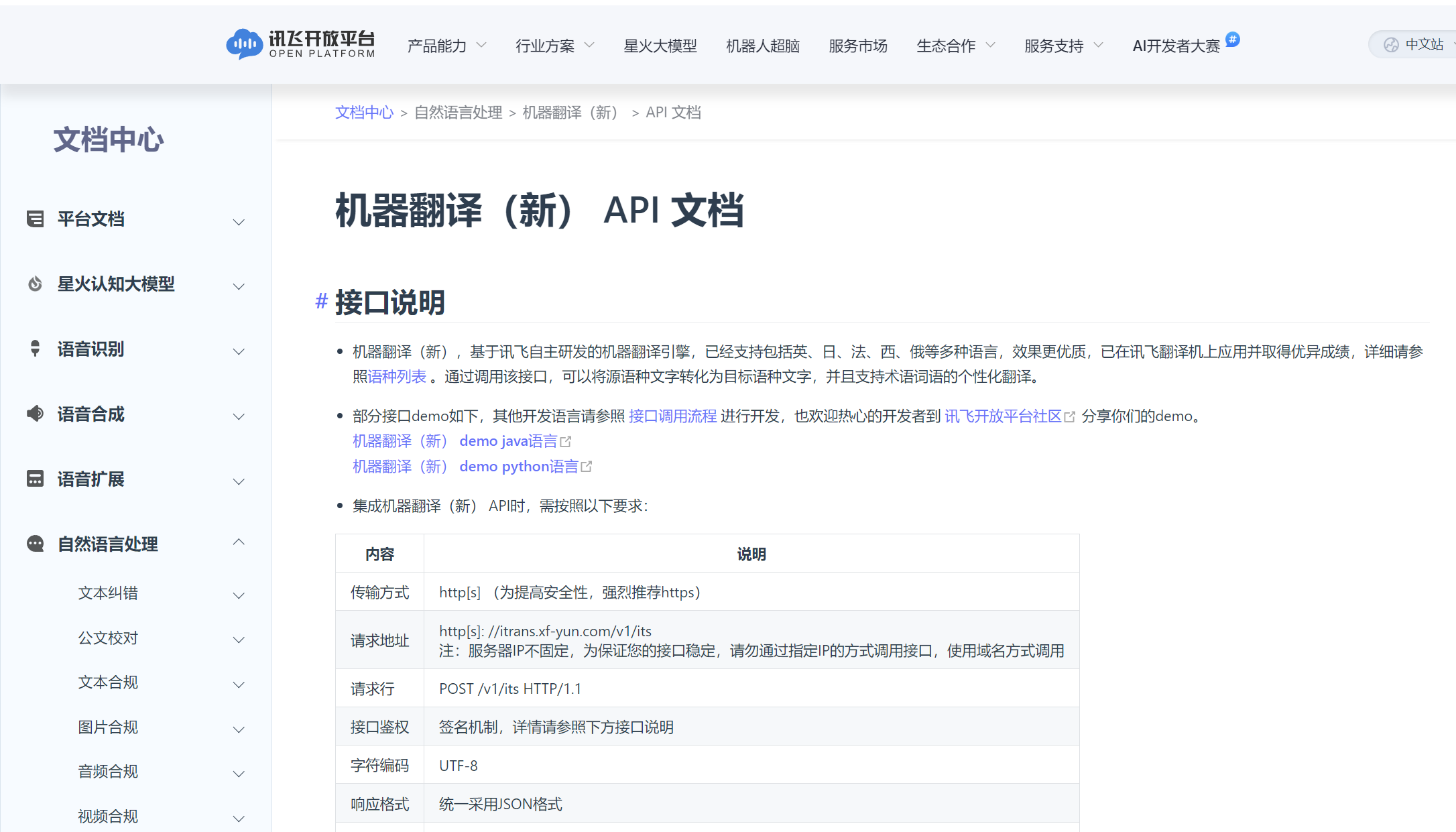Image resolution: width=1456 pixels, height=832 pixels.
Task: Expand the 语音识别 section chevron
Action: (239, 351)
